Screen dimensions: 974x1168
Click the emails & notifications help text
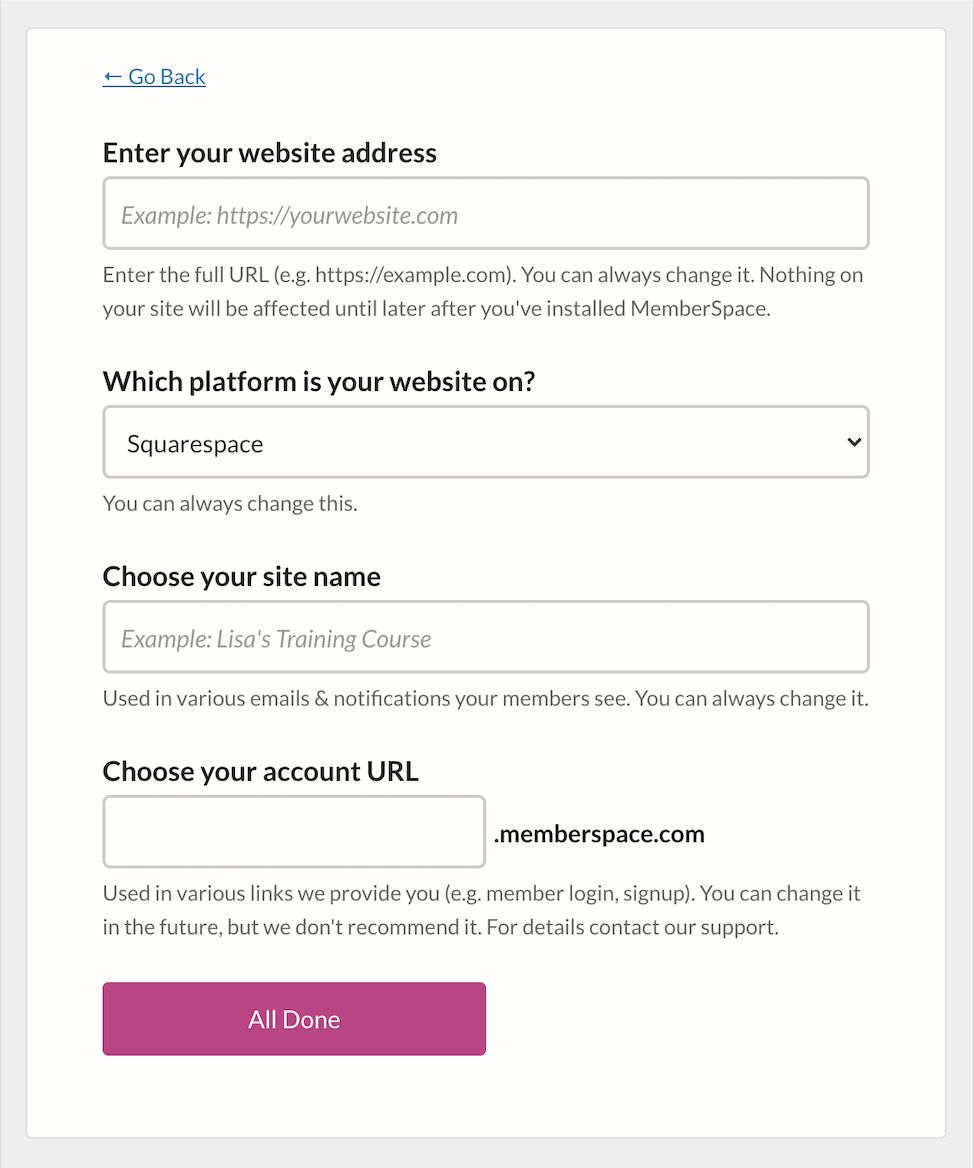pos(485,698)
